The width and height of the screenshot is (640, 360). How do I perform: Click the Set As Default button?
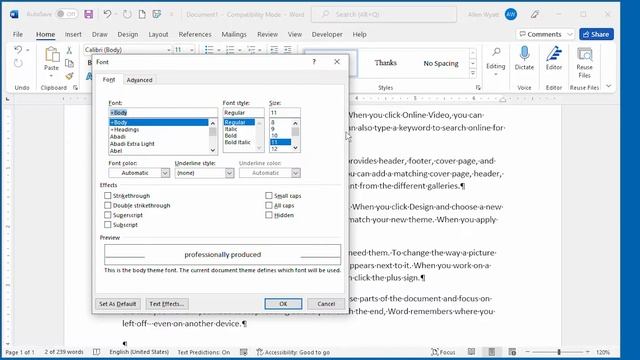pos(118,304)
